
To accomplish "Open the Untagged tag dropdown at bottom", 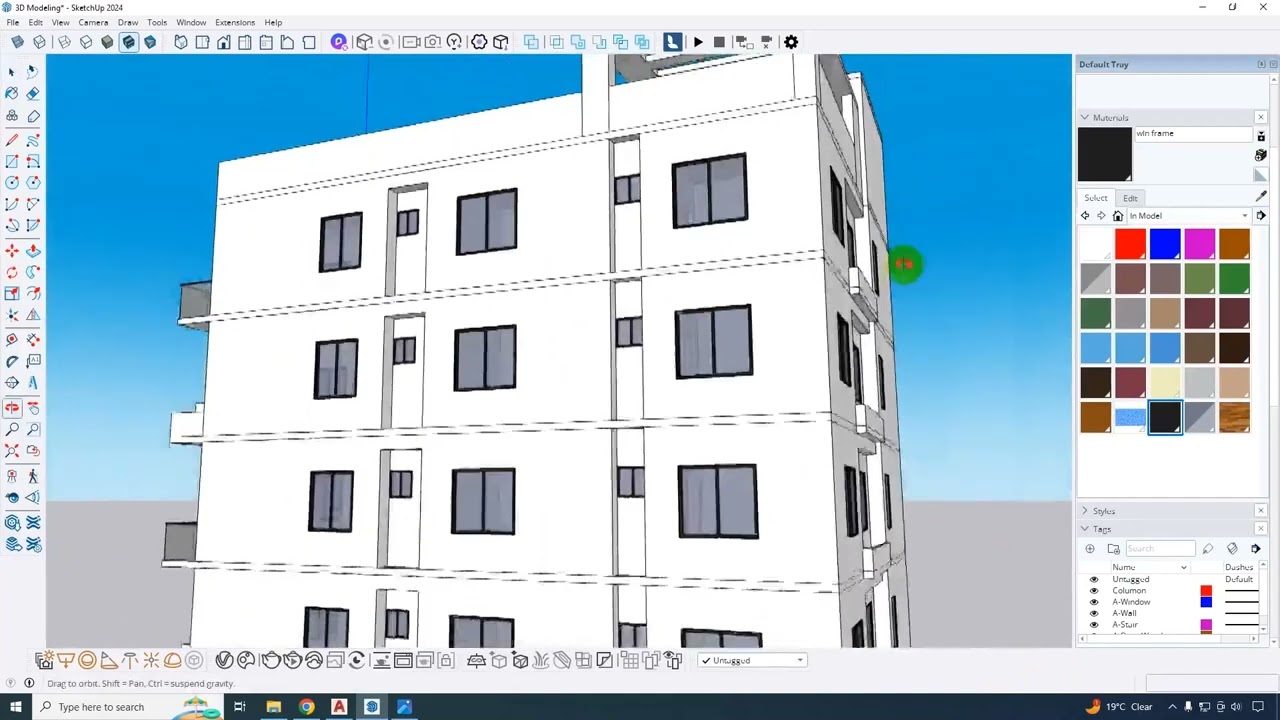I will click(x=753, y=660).
